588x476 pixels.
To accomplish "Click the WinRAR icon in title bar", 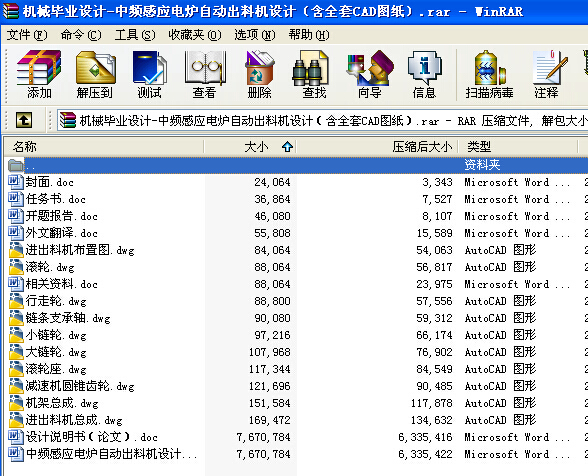I will pyautogui.click(x=10, y=11).
